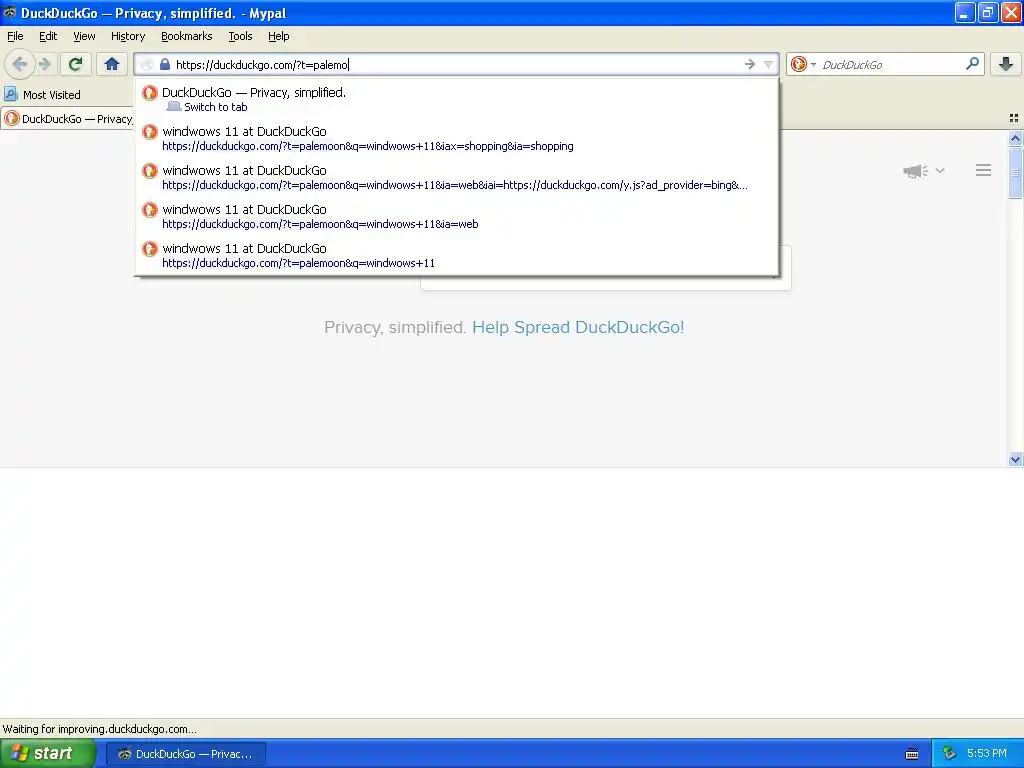This screenshot has width=1024, height=768.
Task: Click the padlock site identity icon
Action: point(165,64)
